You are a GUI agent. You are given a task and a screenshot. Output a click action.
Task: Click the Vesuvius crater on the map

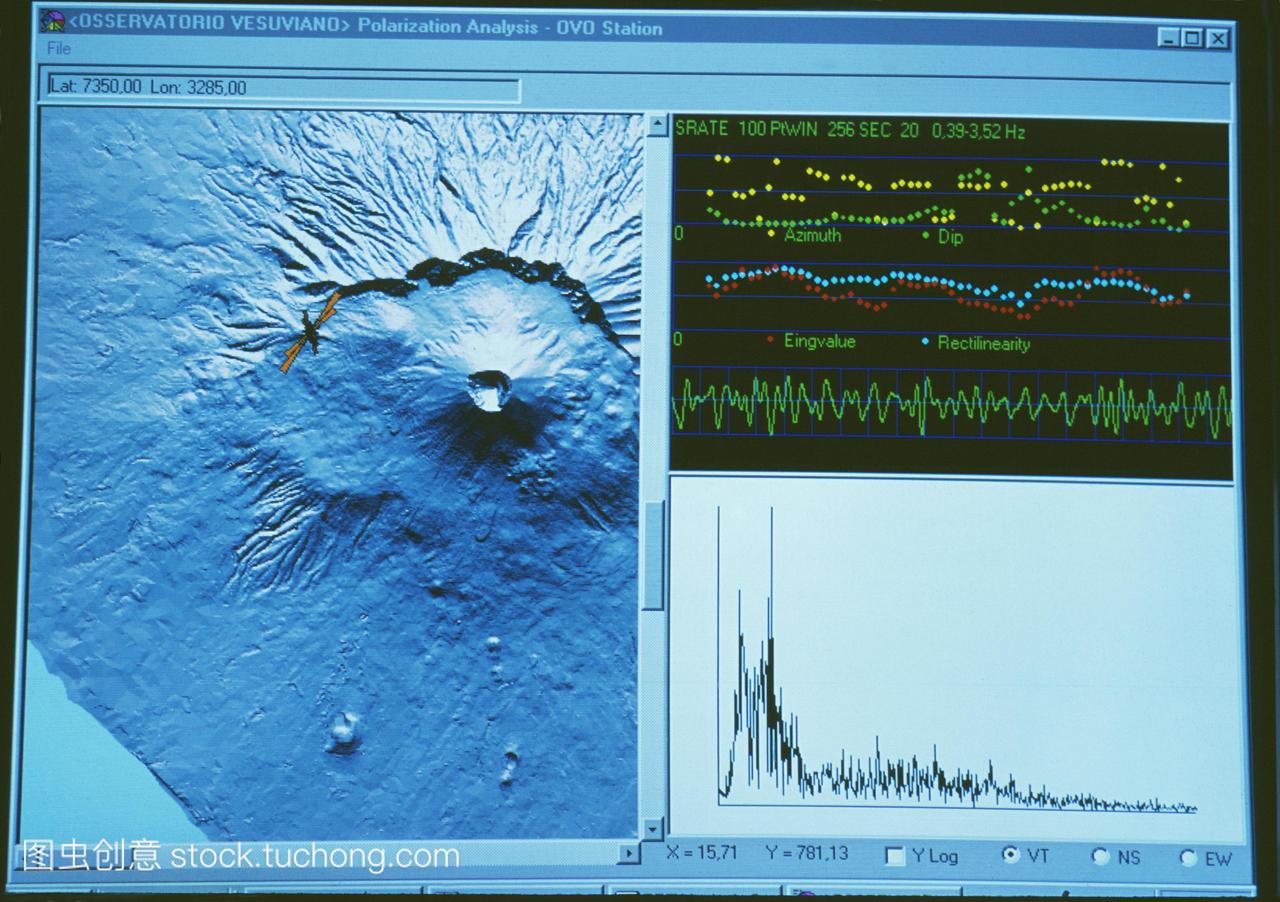tap(489, 390)
